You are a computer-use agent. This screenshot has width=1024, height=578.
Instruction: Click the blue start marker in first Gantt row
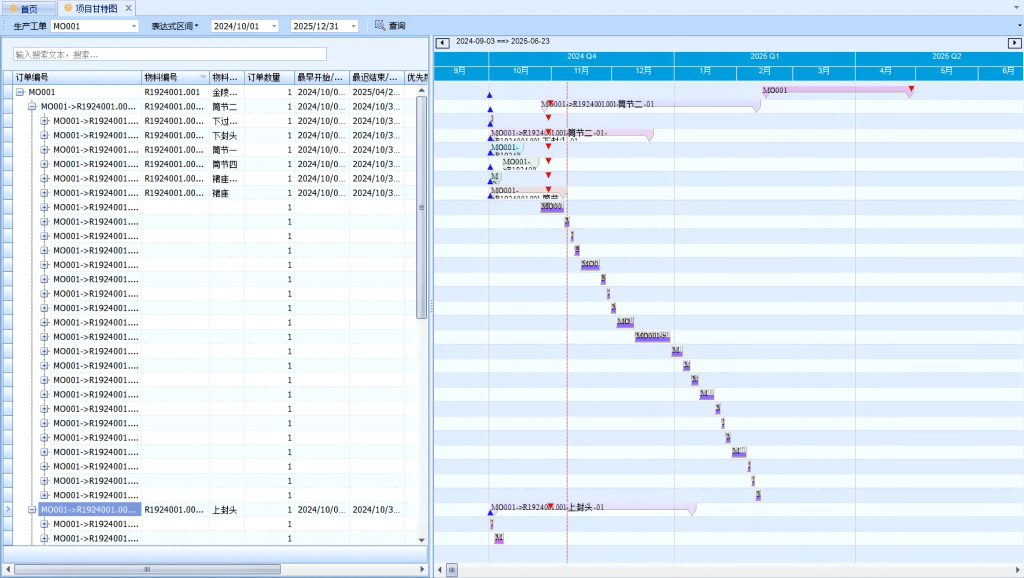click(x=489, y=94)
